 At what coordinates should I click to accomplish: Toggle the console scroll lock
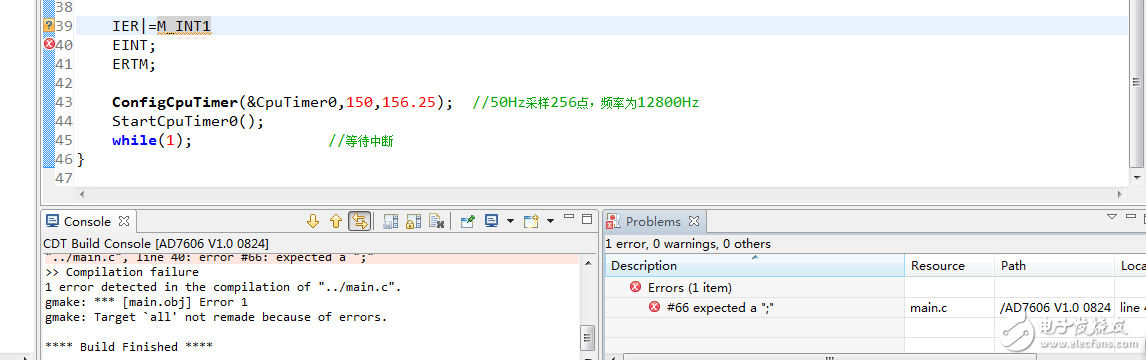click(x=414, y=221)
